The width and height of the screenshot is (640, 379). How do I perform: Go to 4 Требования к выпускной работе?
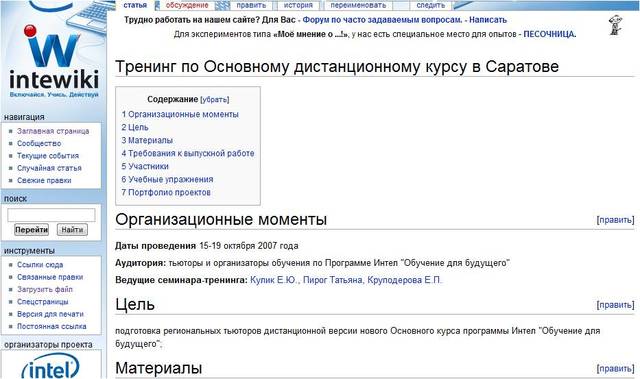pos(188,153)
